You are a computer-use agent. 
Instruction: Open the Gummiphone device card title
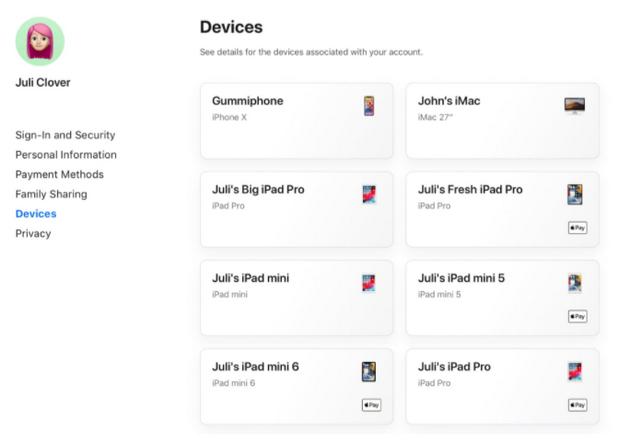coord(247,101)
